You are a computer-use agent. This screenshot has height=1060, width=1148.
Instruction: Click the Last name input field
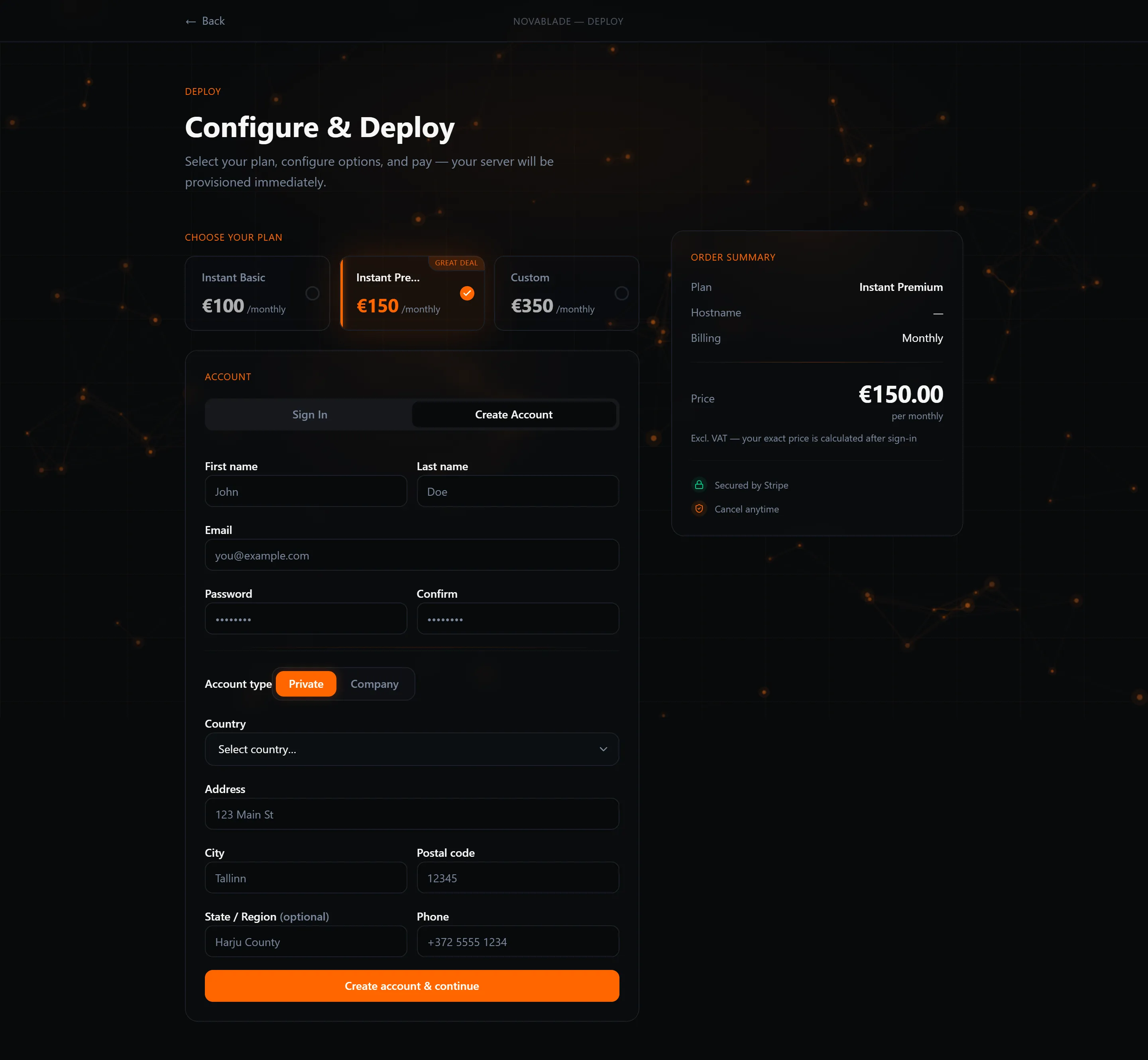point(517,491)
